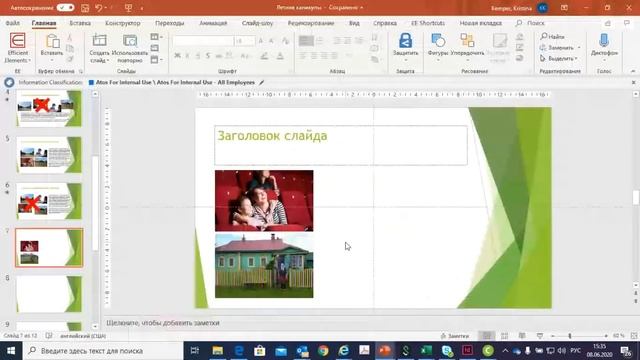
Task: Switch to the Вставка ribbon tab
Action: pos(80,23)
